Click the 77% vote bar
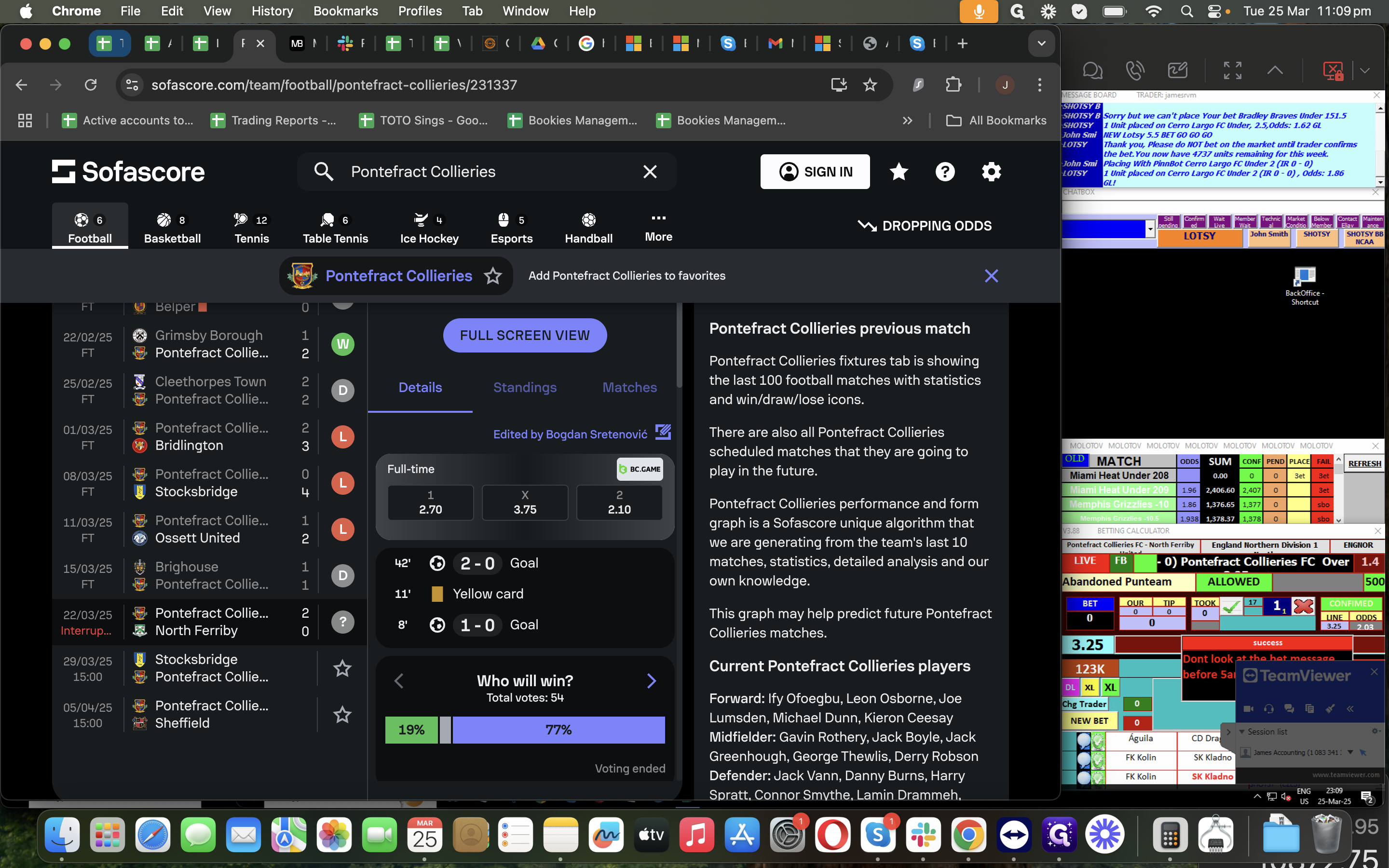This screenshot has width=1389, height=868. tap(558, 730)
